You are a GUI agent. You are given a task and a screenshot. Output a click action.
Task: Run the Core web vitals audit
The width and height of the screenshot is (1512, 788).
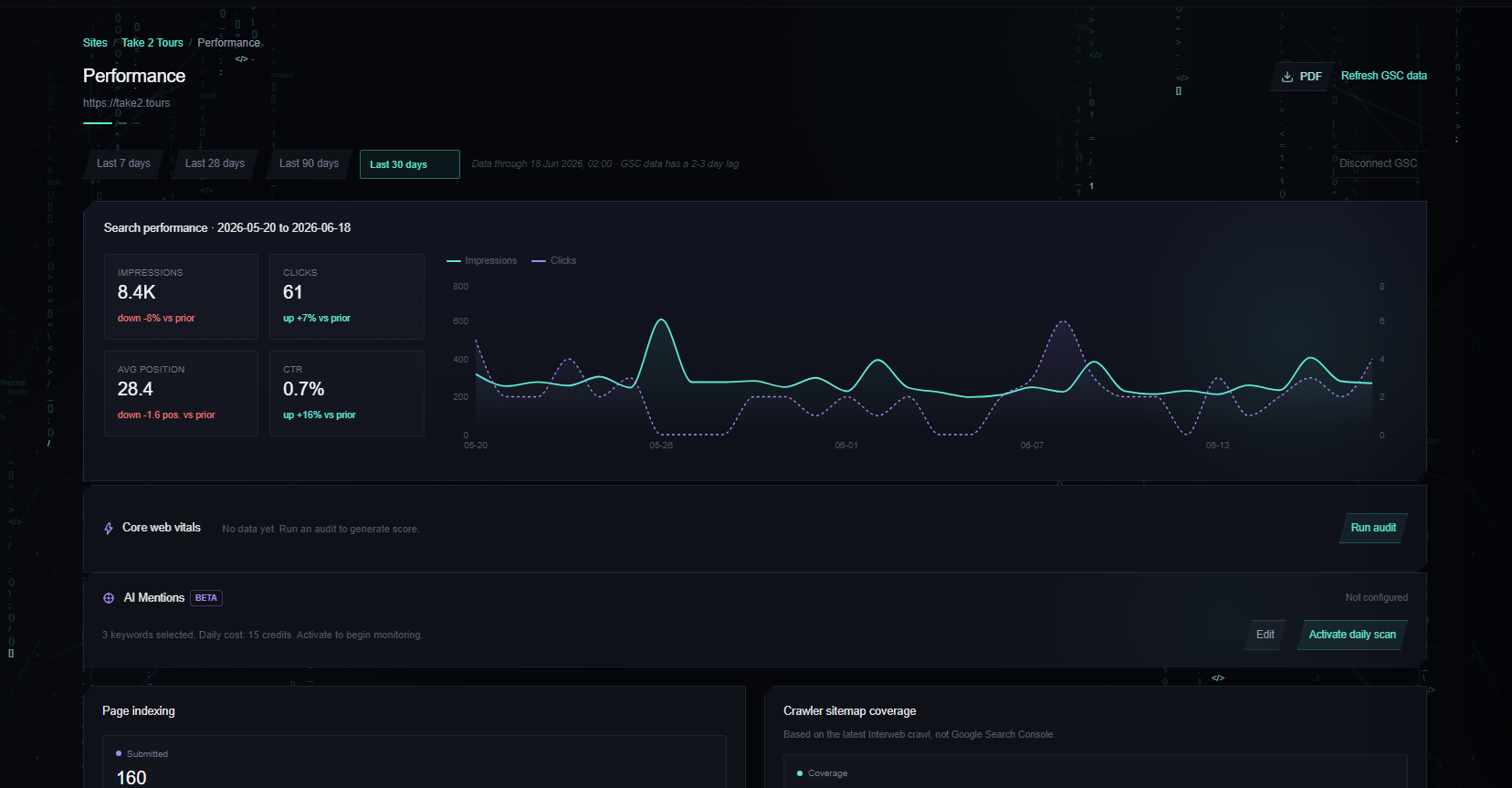coord(1373,528)
